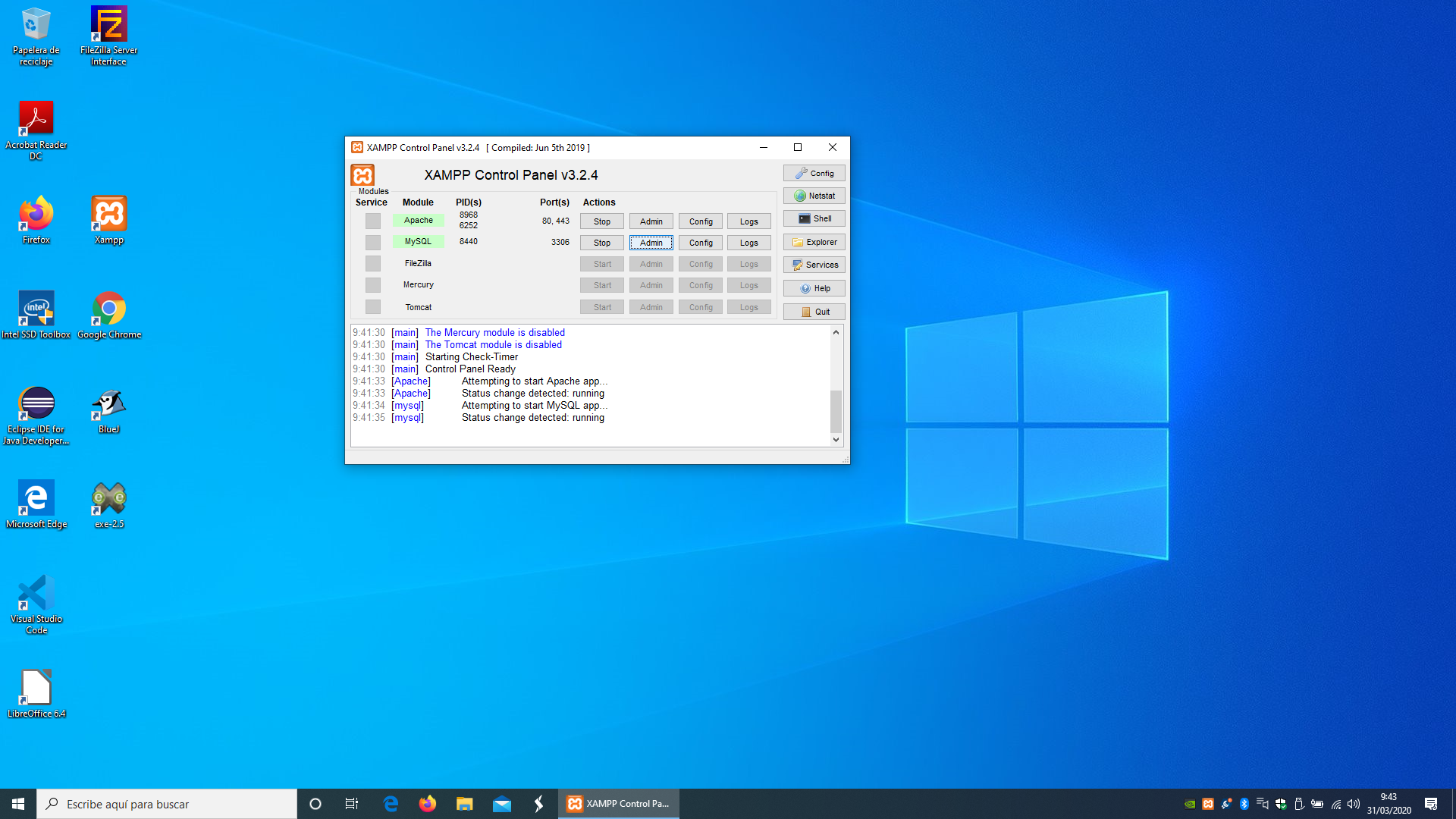Toggle Tomcat service install checkbox

tap(372, 306)
